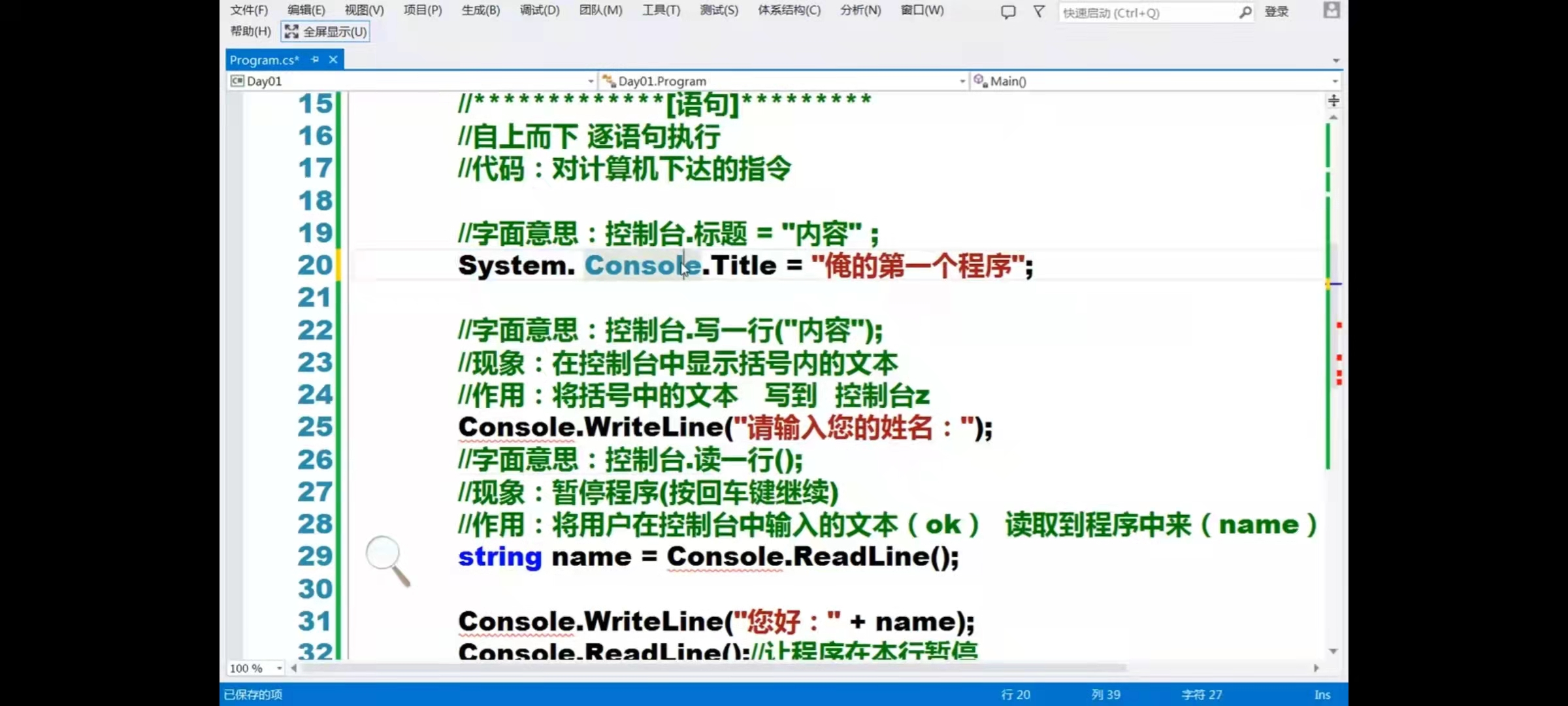Open the Day01 namespace dropdown

point(590,80)
